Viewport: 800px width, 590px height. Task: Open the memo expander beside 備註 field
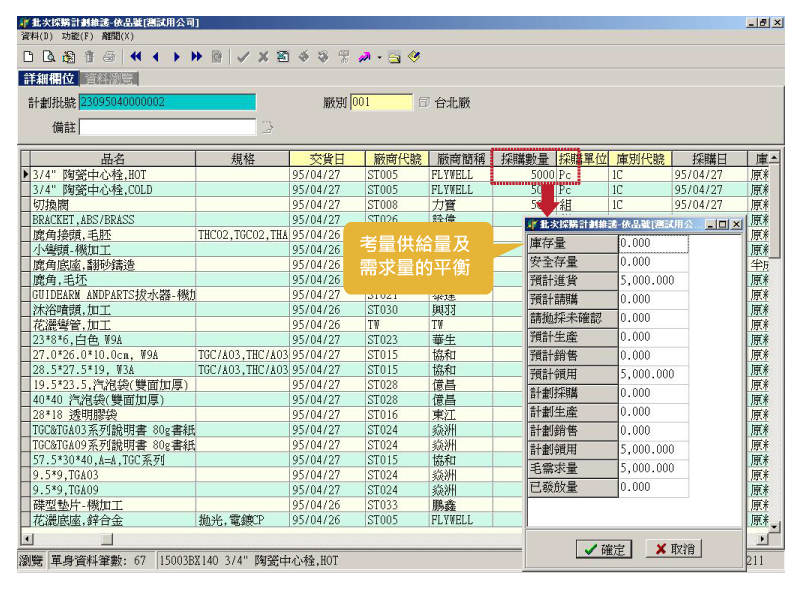pyautogui.click(x=267, y=127)
